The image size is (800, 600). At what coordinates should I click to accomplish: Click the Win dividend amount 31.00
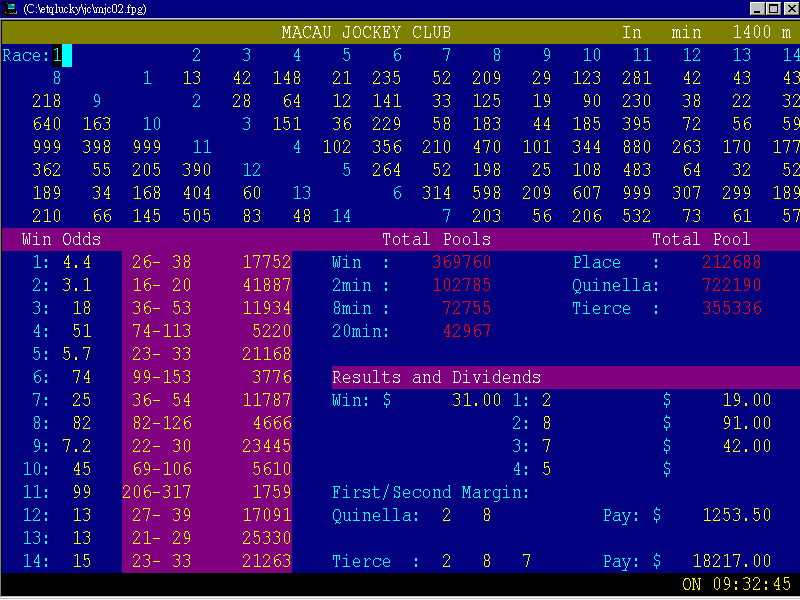476,400
